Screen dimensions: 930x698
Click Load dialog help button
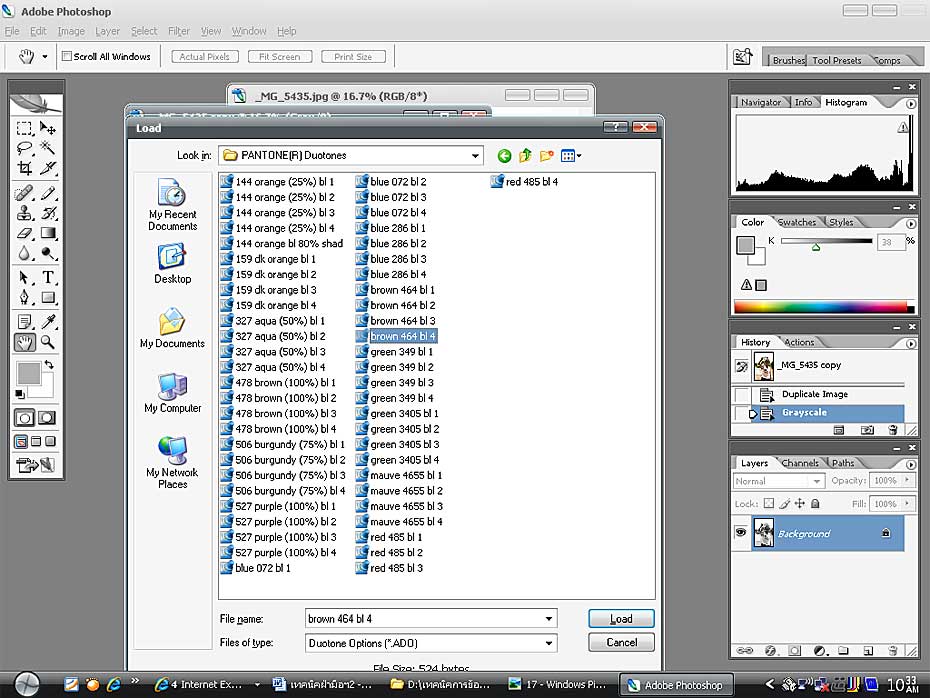615,127
